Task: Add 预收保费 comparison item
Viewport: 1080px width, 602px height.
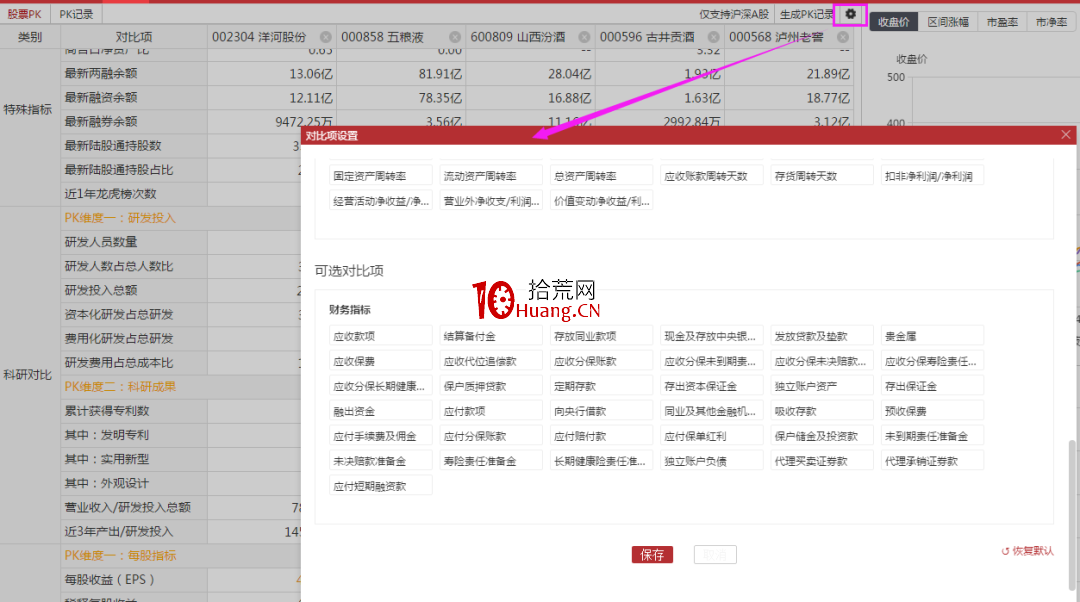Action: tap(932, 411)
